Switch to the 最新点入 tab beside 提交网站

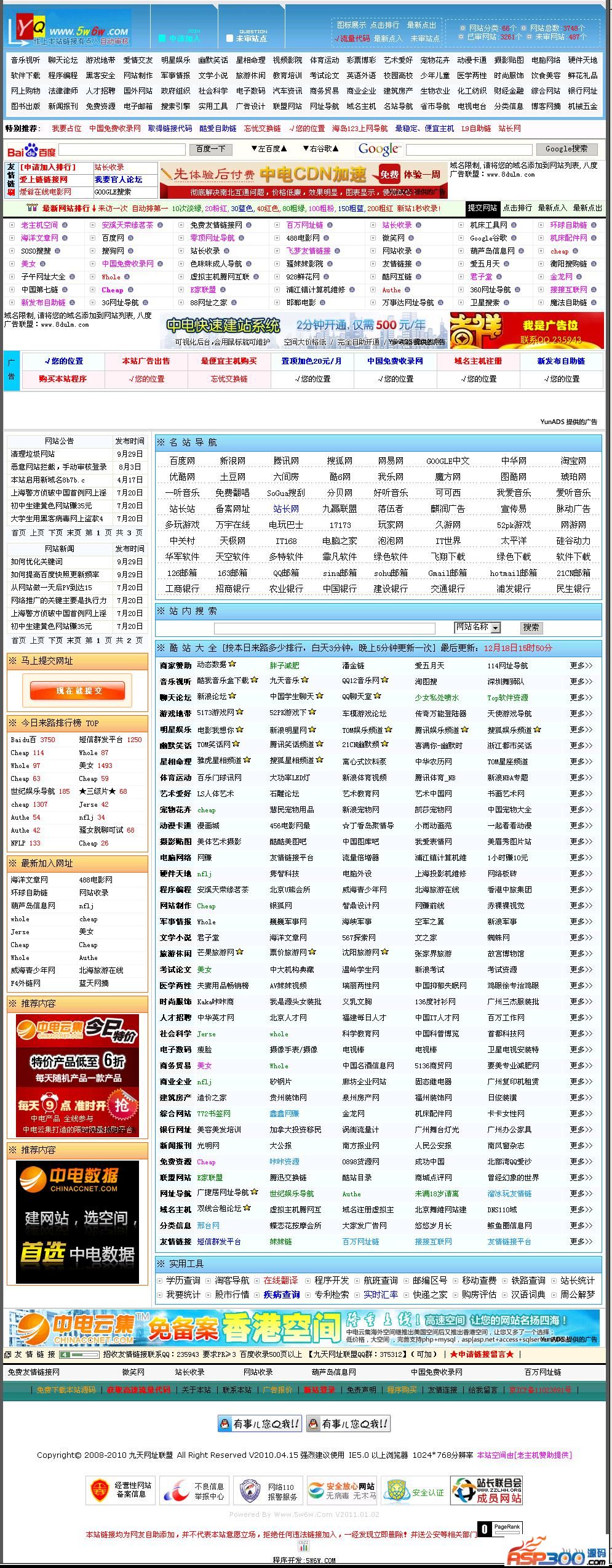[552, 208]
